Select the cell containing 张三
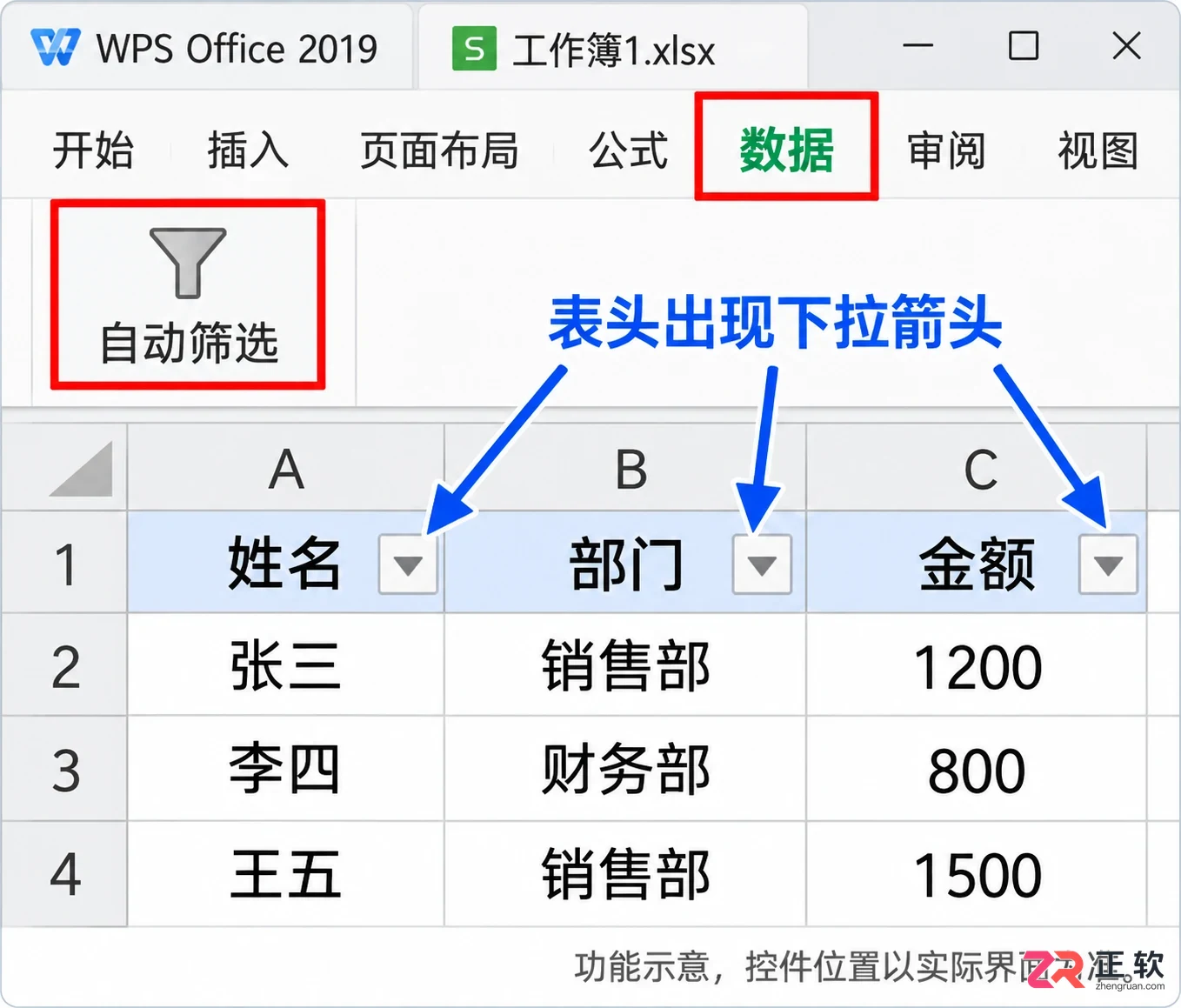Viewport: 1181px width, 1008px height. [286, 666]
